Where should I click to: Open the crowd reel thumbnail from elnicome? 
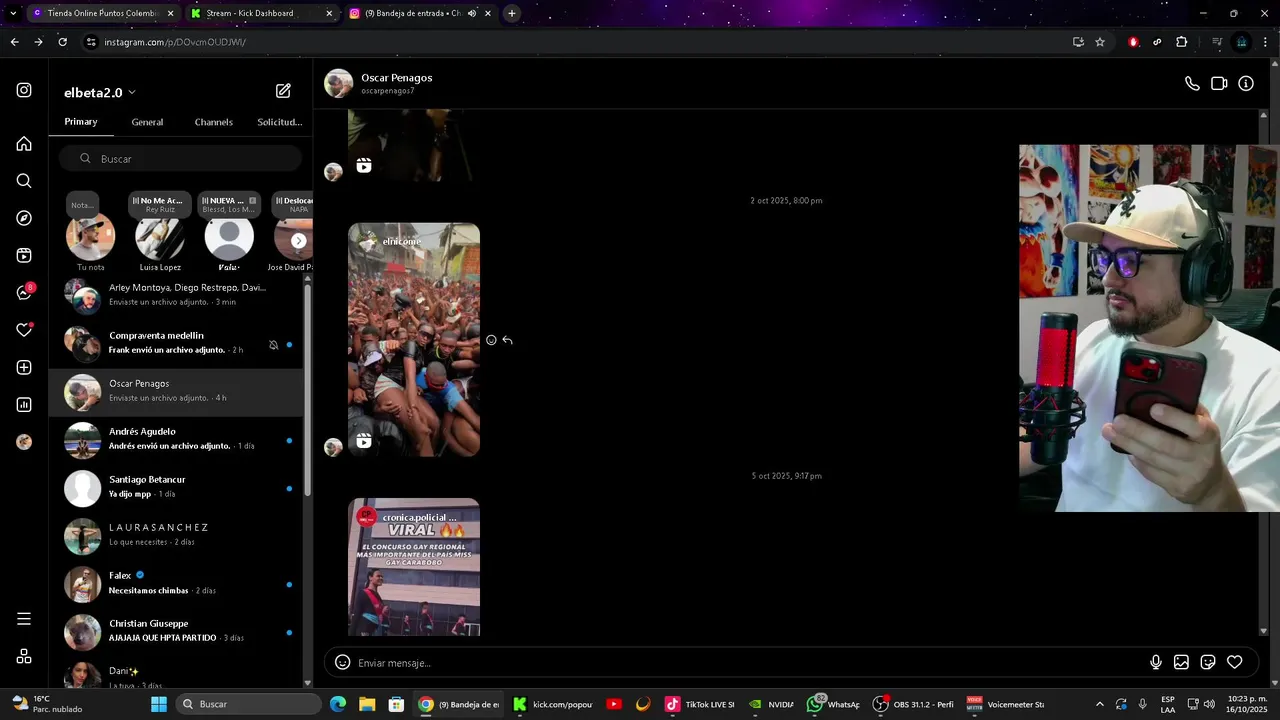414,340
